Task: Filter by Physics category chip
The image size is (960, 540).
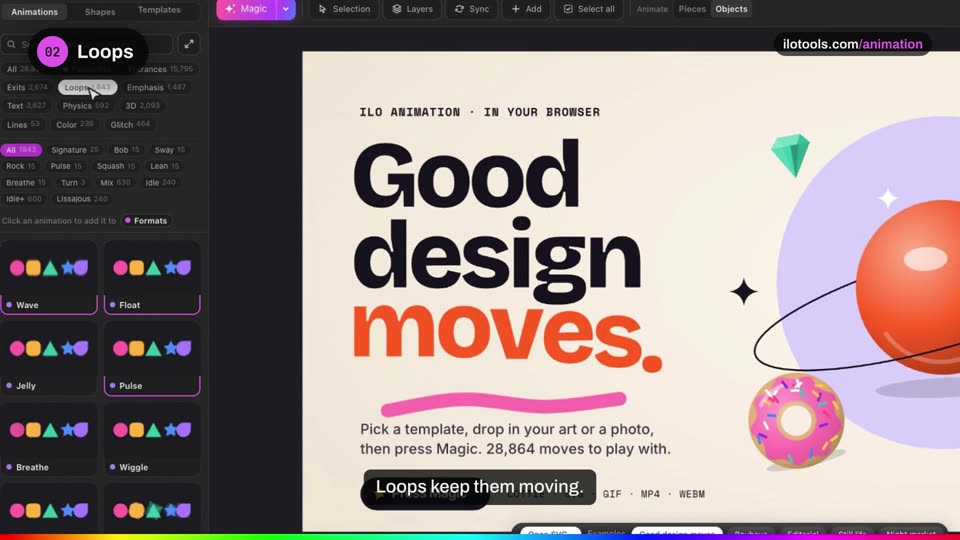Action: click(85, 105)
